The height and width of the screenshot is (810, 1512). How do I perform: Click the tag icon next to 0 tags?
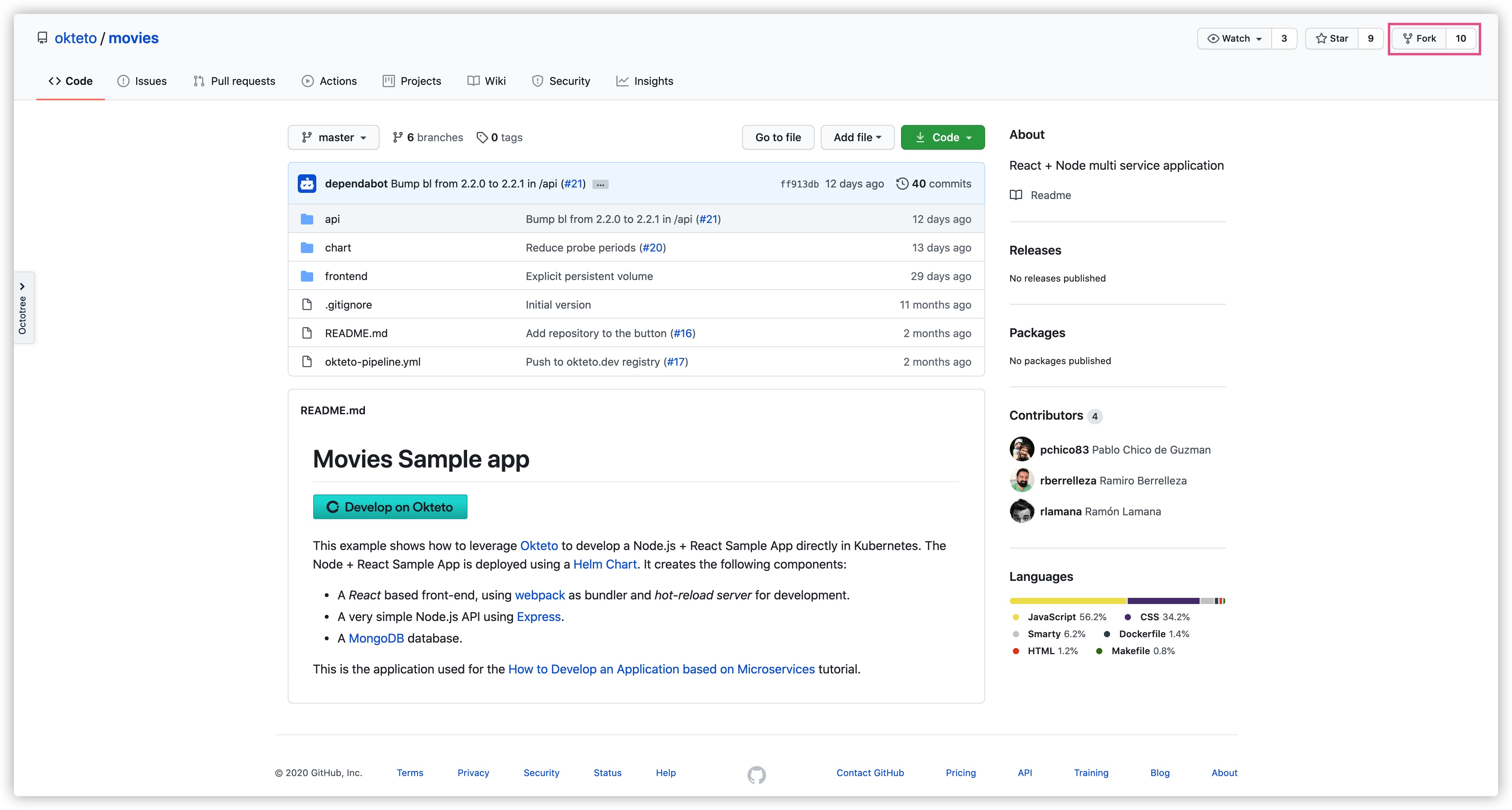(x=482, y=137)
